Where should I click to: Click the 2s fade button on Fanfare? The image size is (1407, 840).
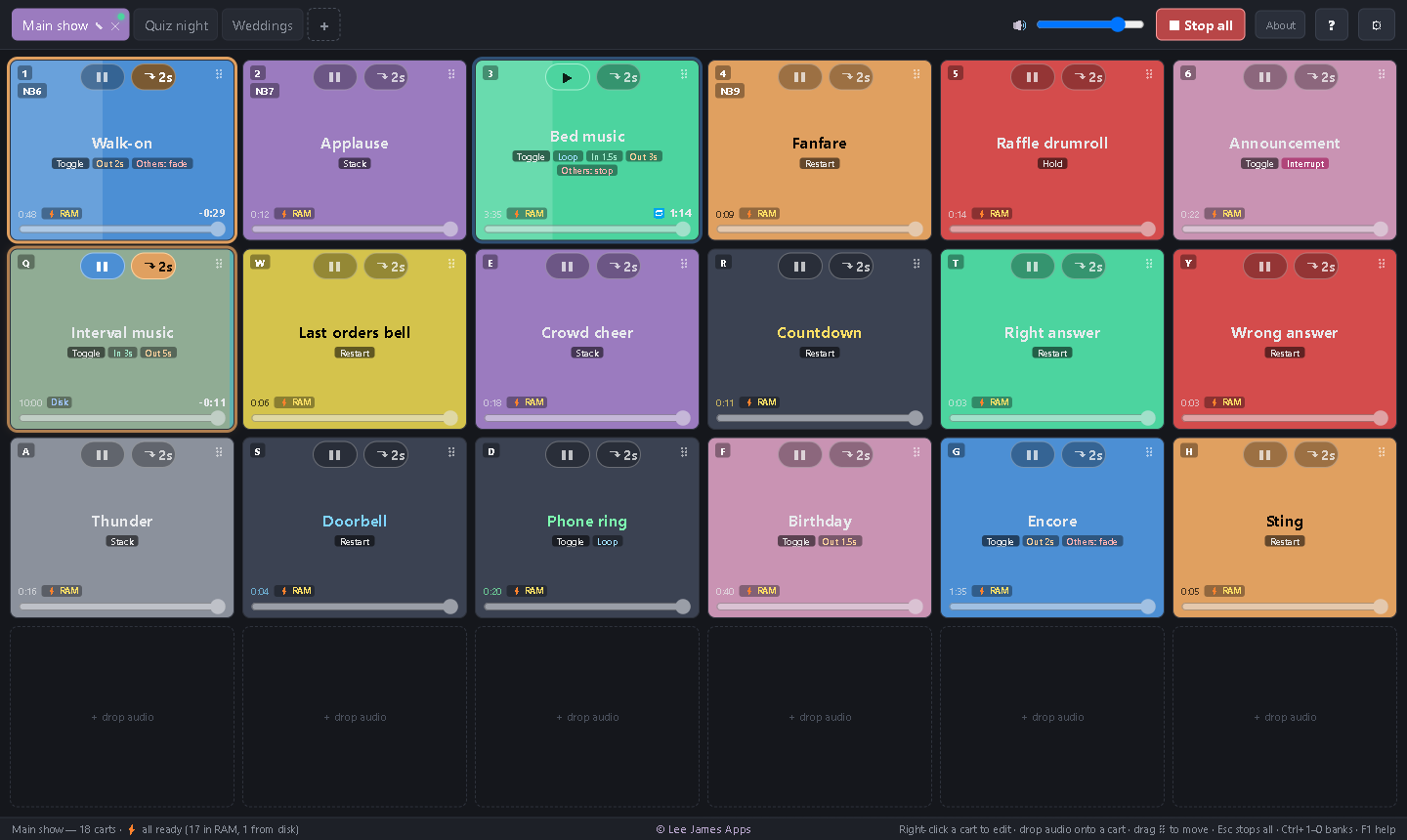851,77
